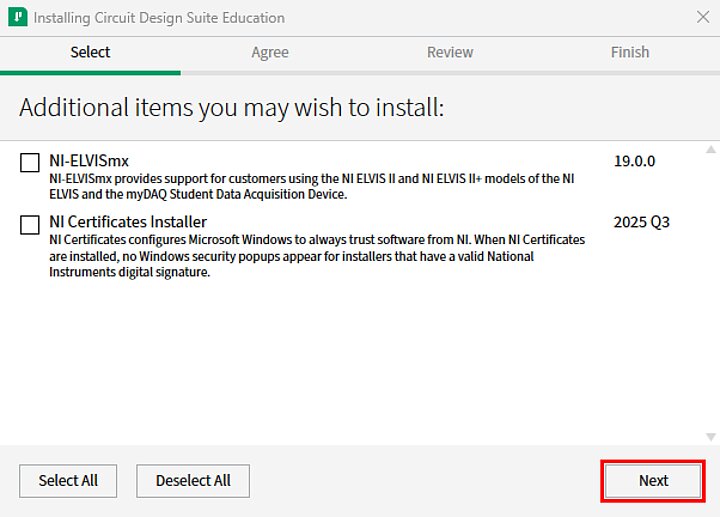Click the list scroll down arrow
This screenshot has width=720, height=517.
point(711,437)
